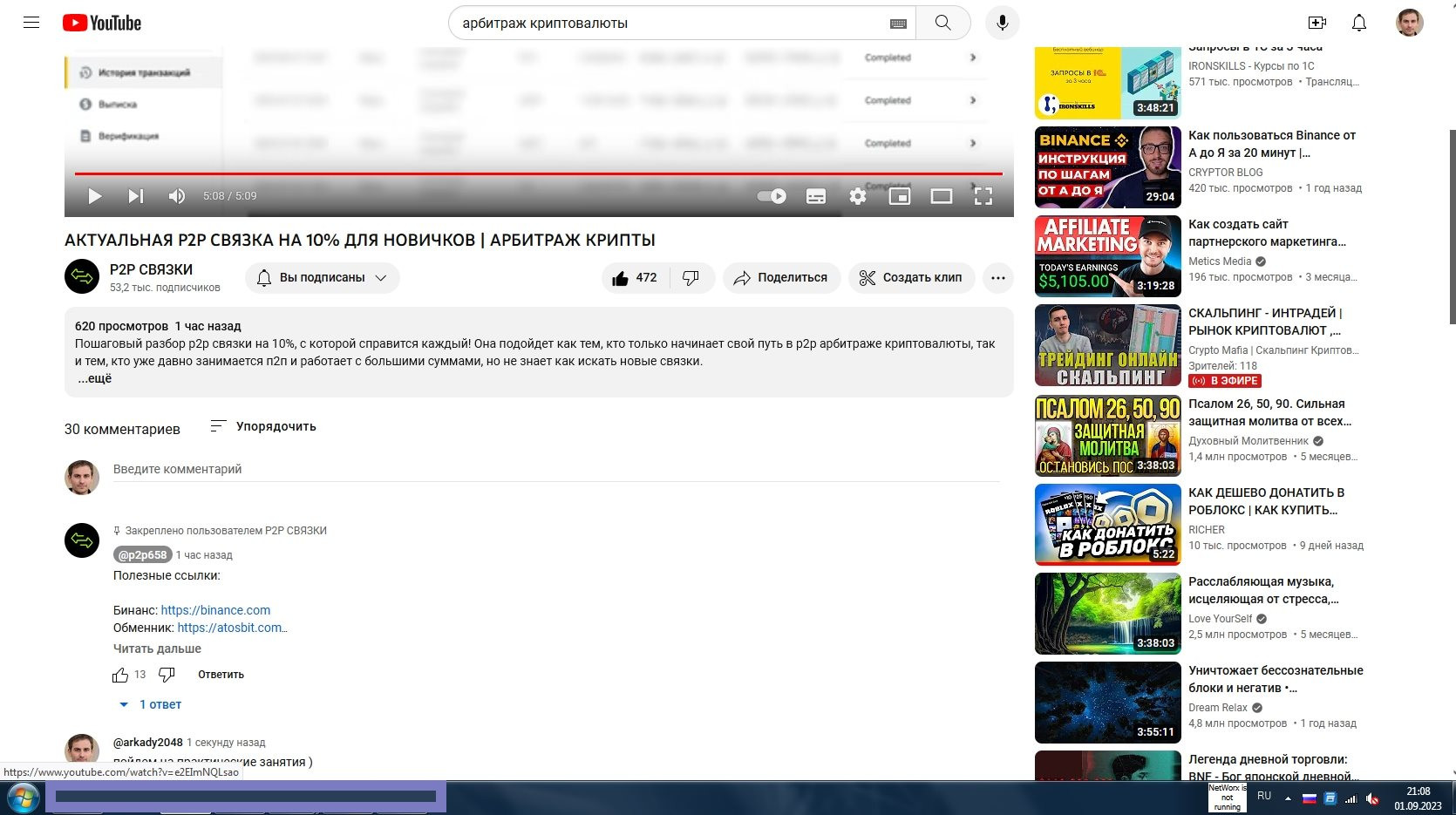1456x815 pixels.
Task: Switch to miniplayer mode
Action: (900, 196)
